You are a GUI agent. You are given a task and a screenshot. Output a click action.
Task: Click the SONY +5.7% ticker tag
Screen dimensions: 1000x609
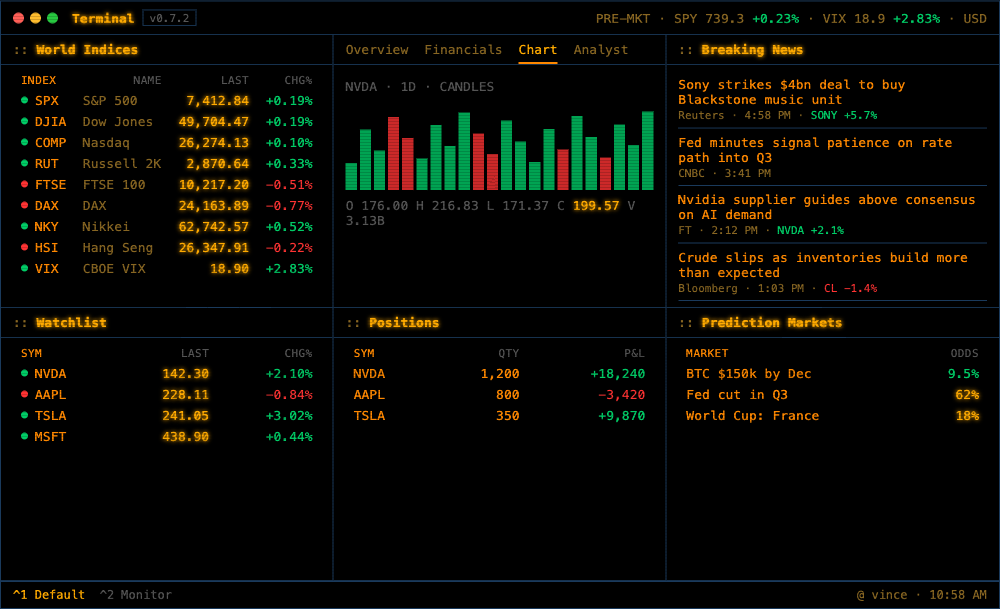pyautogui.click(x=844, y=115)
